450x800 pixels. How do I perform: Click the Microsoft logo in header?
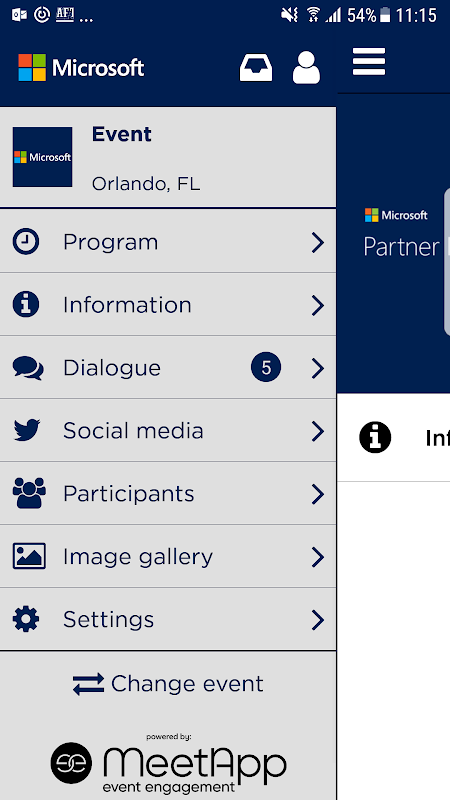[81, 67]
